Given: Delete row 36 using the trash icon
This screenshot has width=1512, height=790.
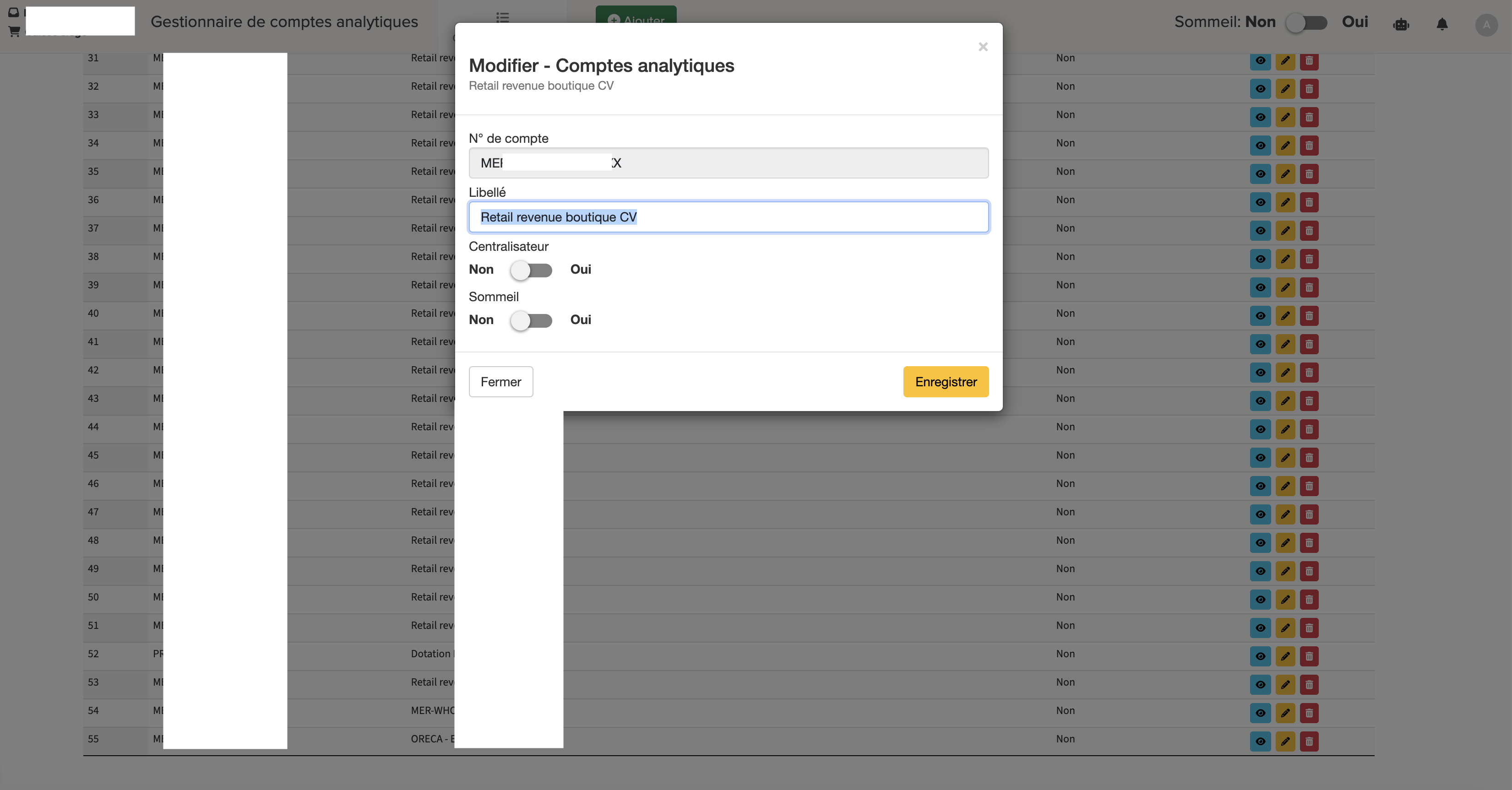Looking at the screenshot, I should [1309, 202].
